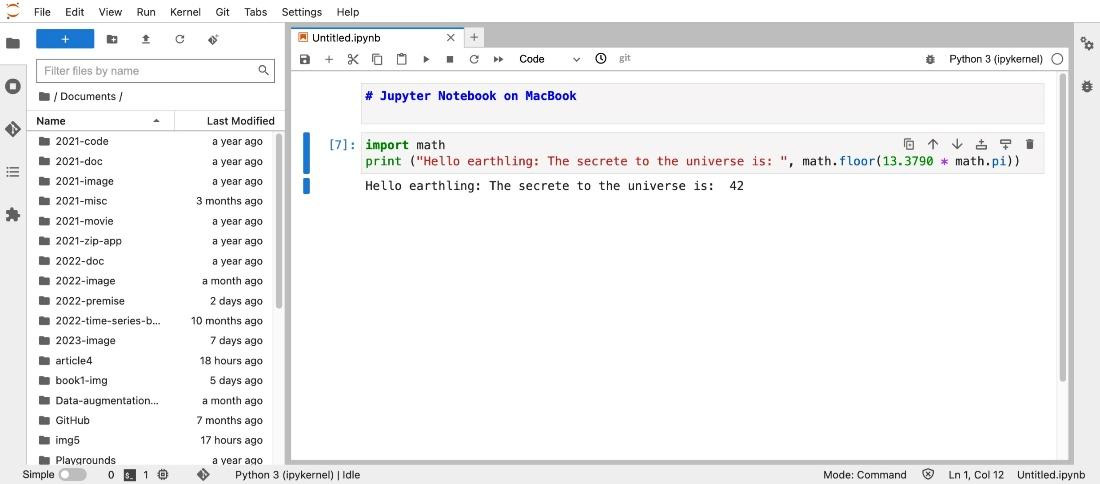Create a new folder in file browser

(112, 39)
